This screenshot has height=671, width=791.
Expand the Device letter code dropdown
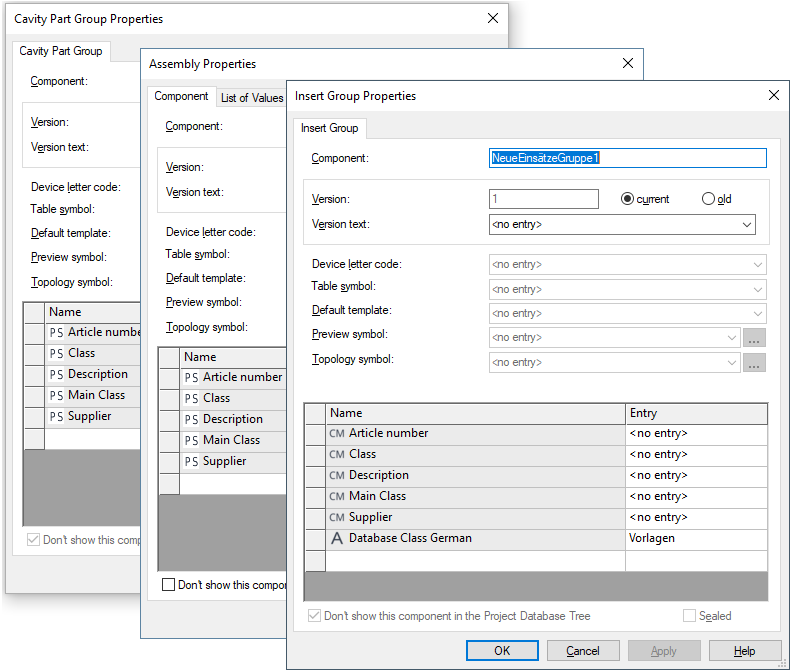click(x=627, y=265)
